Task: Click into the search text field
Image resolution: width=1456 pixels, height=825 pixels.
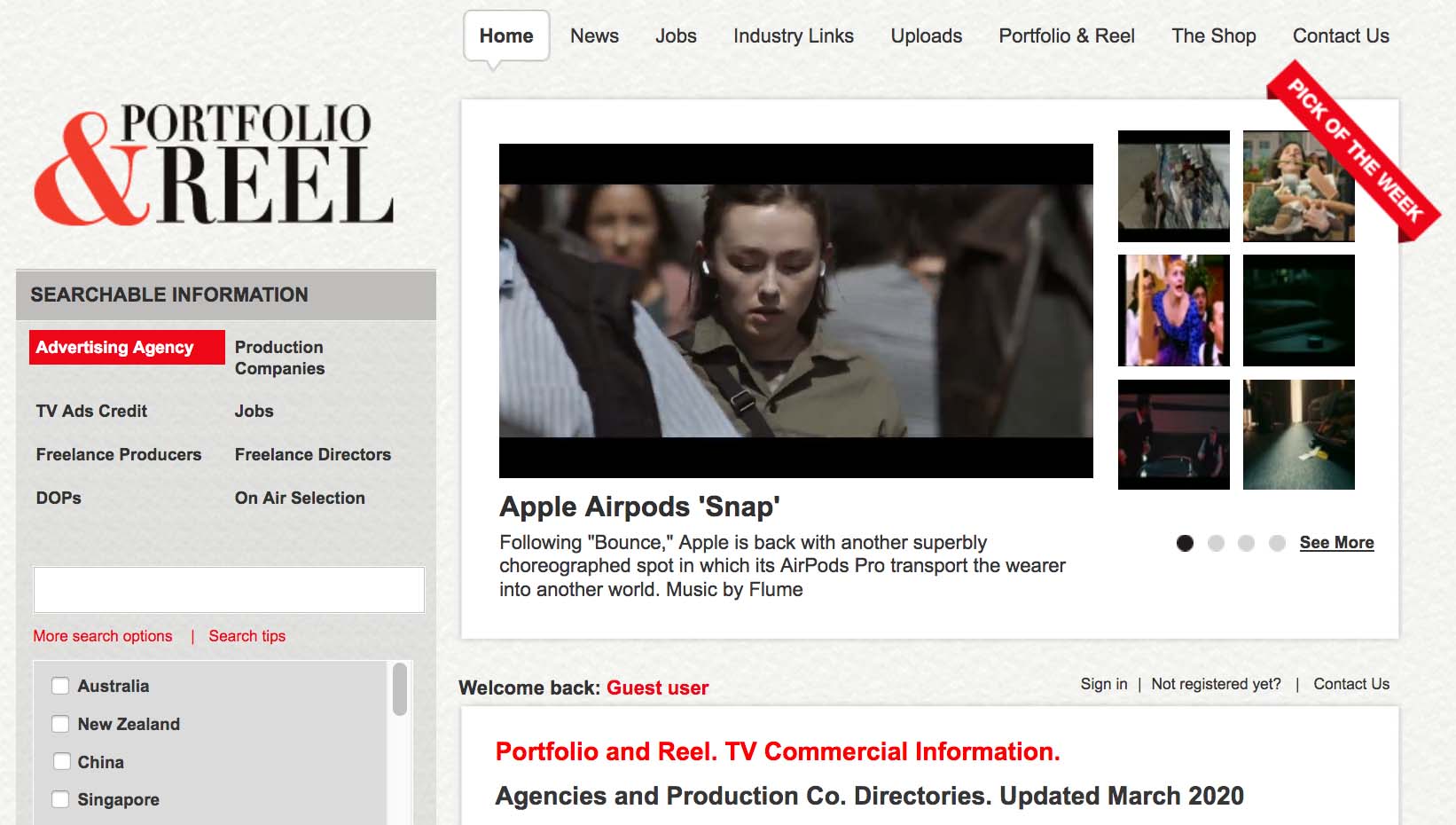Action: [229, 590]
